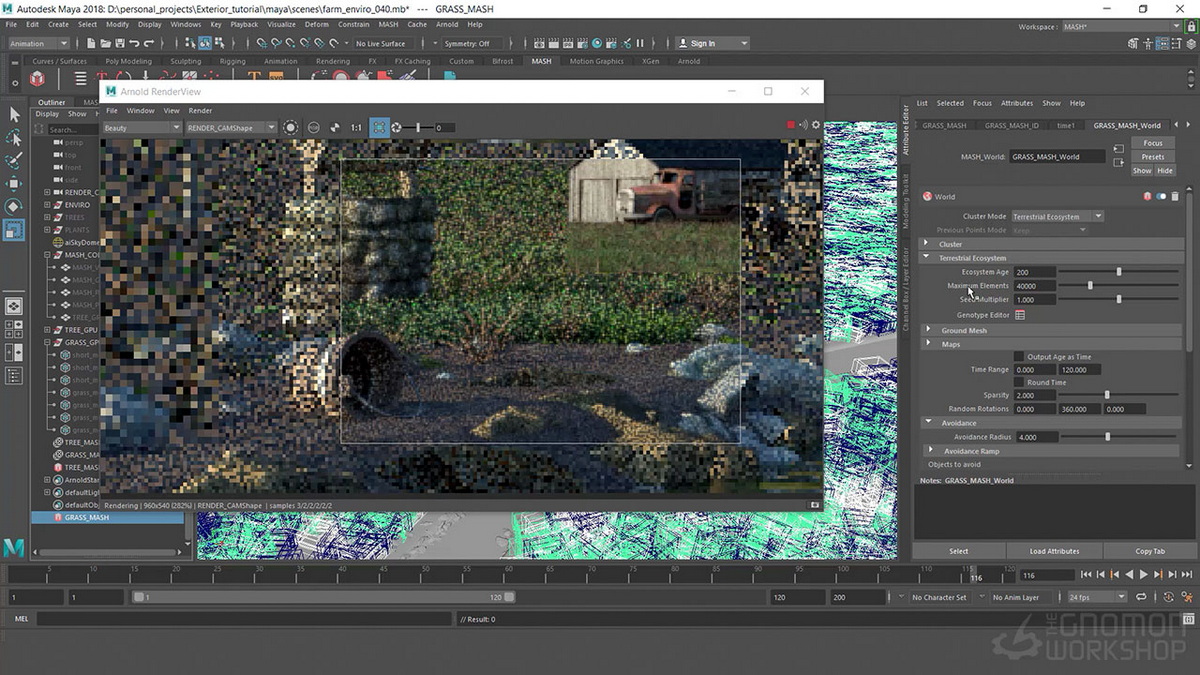1200x675 pixels.
Task: Click Go to Start of playback range
Action: pyautogui.click(x=1087, y=575)
